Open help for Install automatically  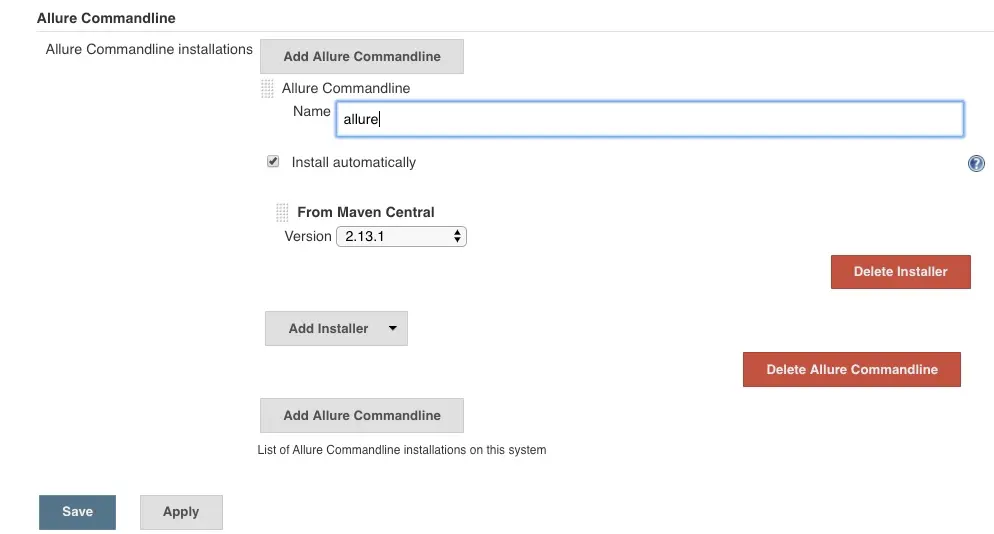coord(976,164)
